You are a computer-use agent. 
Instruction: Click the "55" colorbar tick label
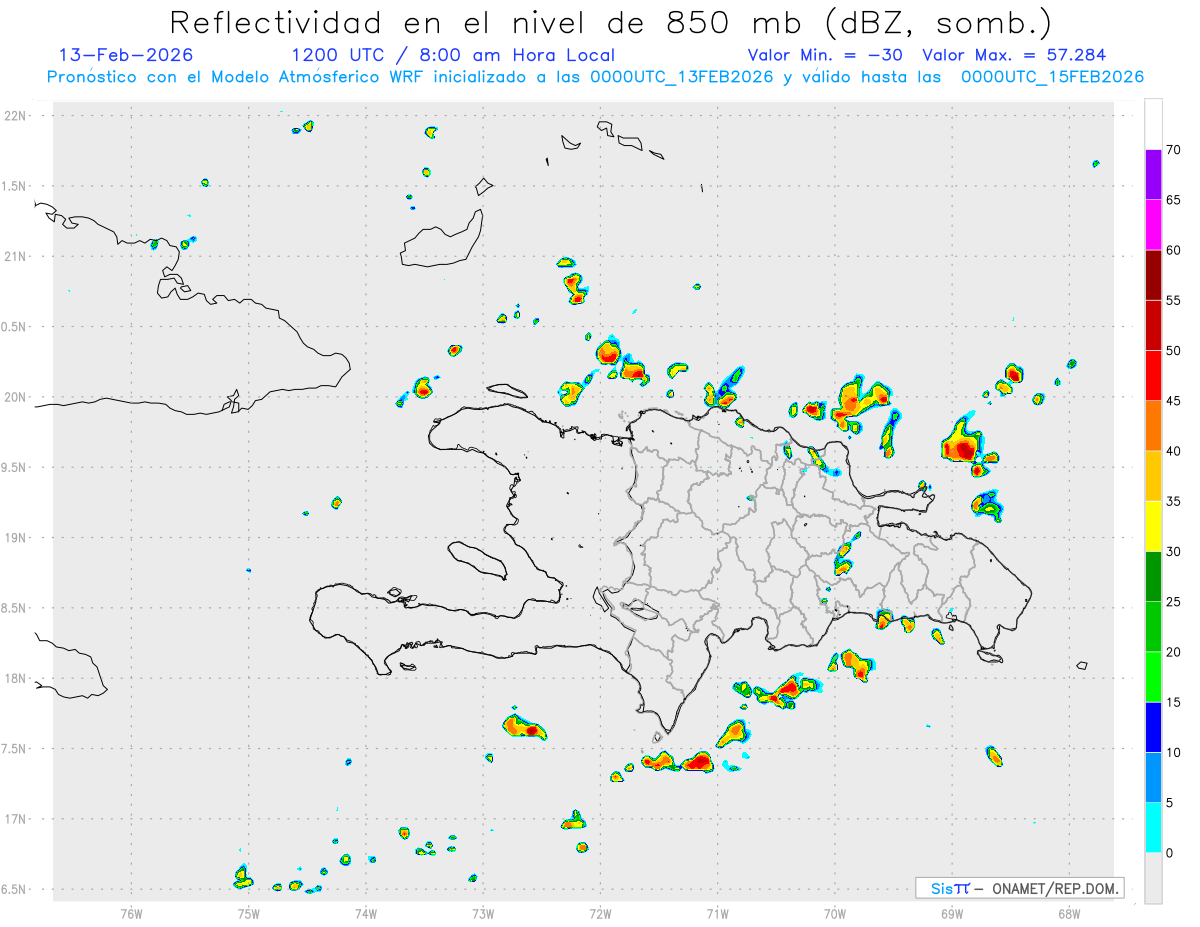click(1174, 300)
